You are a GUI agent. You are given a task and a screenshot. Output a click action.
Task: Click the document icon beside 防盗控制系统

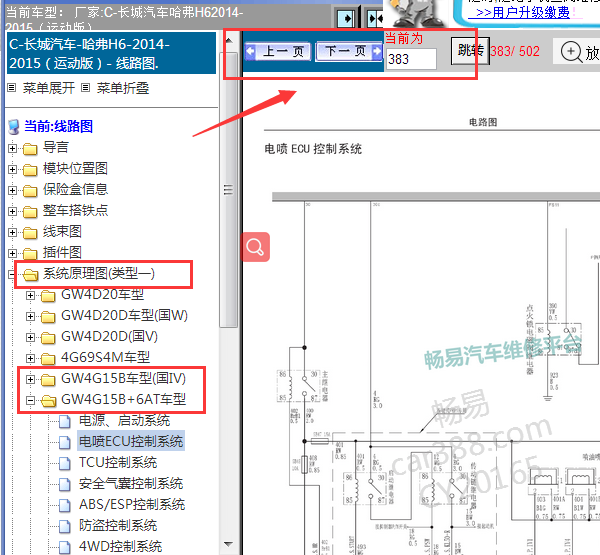coord(65,526)
